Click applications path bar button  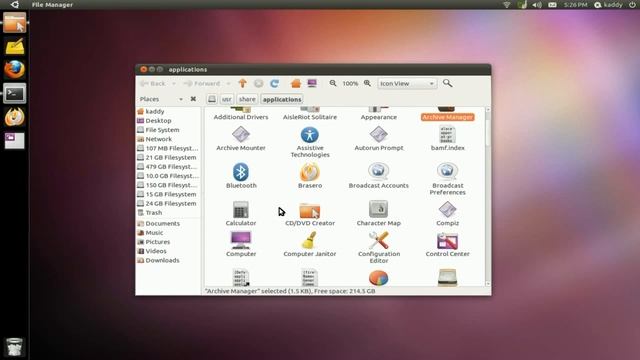tap(282, 99)
